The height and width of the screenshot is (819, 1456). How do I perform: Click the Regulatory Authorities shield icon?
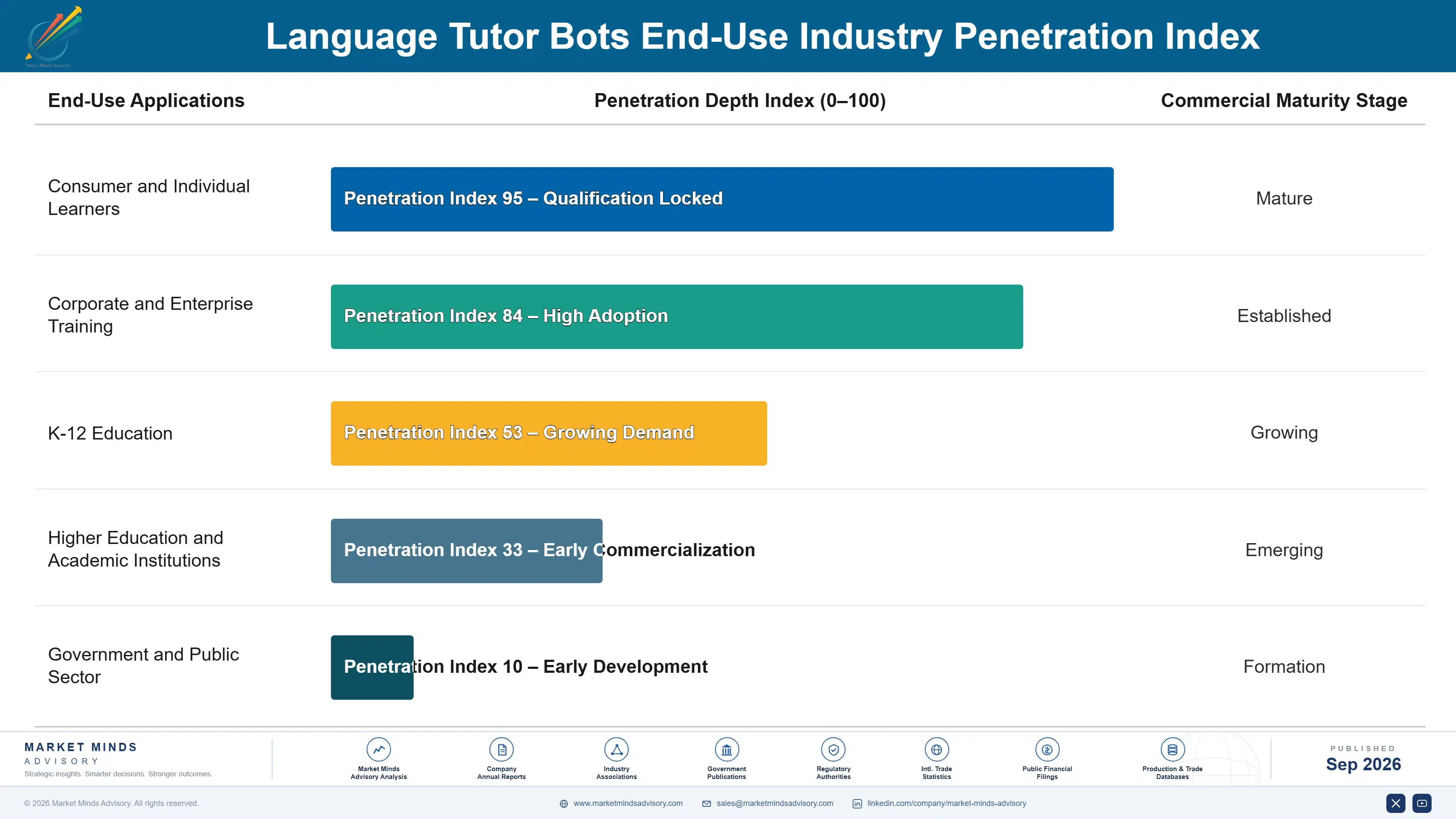click(x=833, y=749)
